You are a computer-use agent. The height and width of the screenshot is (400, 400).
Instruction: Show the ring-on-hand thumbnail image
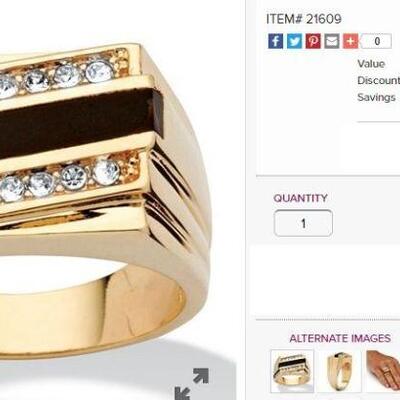(x=383, y=371)
